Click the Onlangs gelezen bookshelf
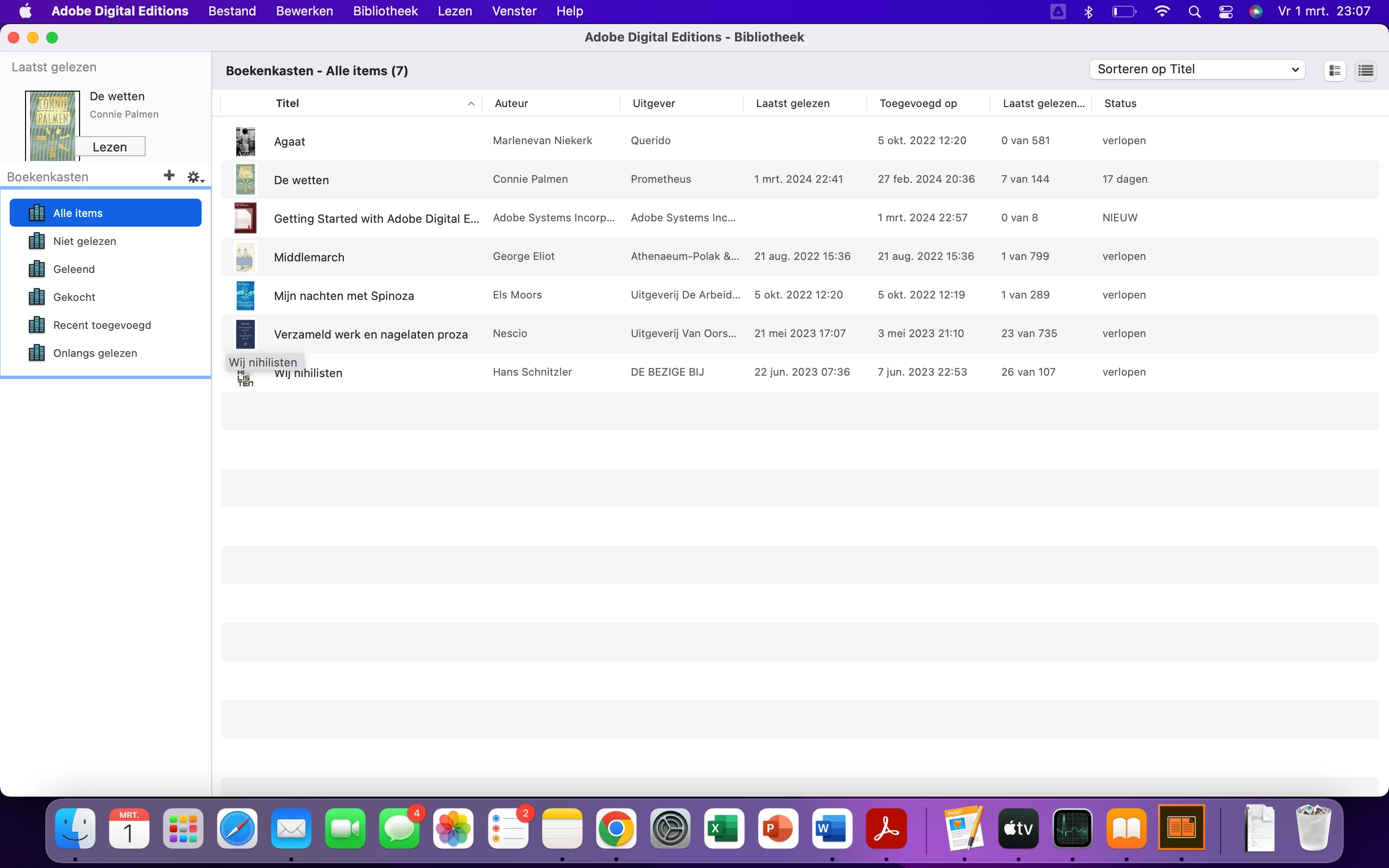 click(95, 353)
